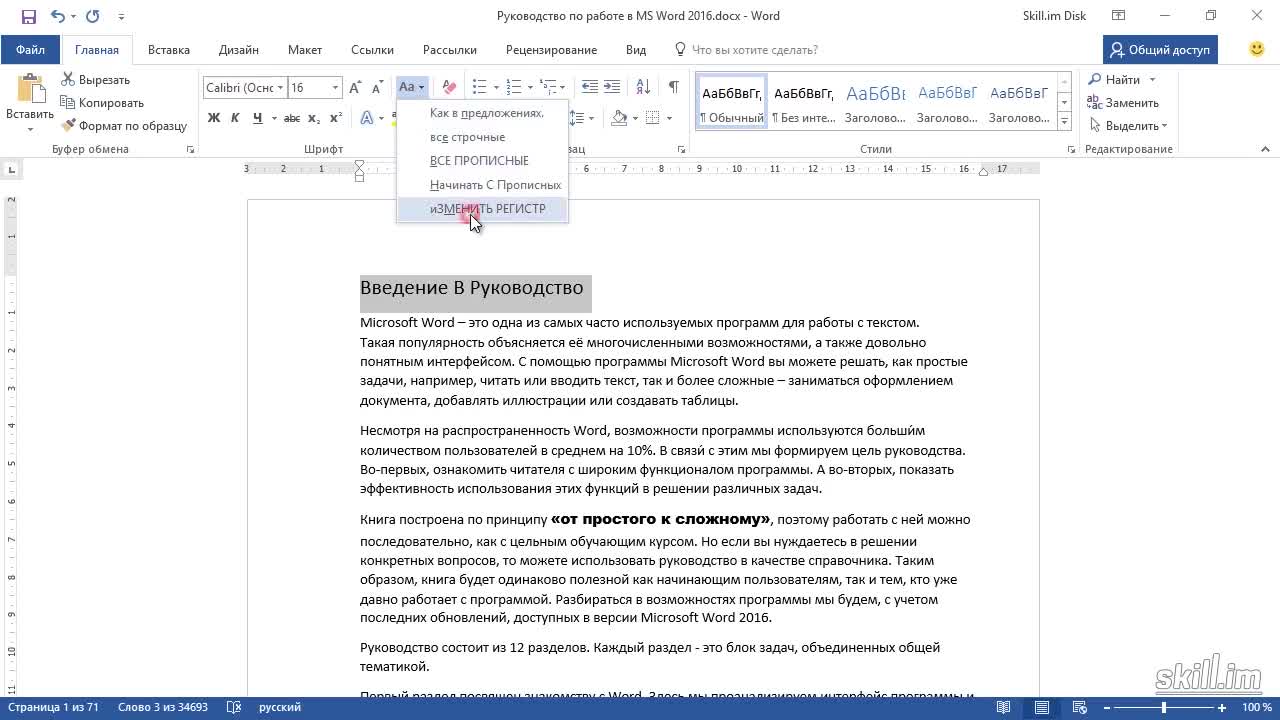Open the underline style dropdown arrow
Viewport: 1280px width, 720px height.
pyautogui.click(x=272, y=118)
